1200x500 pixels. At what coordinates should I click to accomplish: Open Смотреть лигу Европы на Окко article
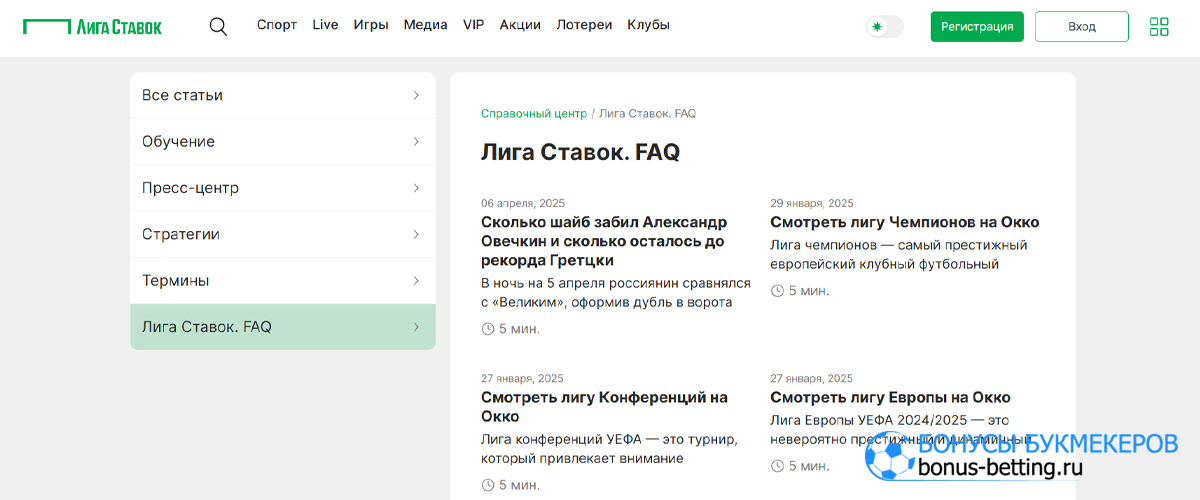tap(890, 397)
